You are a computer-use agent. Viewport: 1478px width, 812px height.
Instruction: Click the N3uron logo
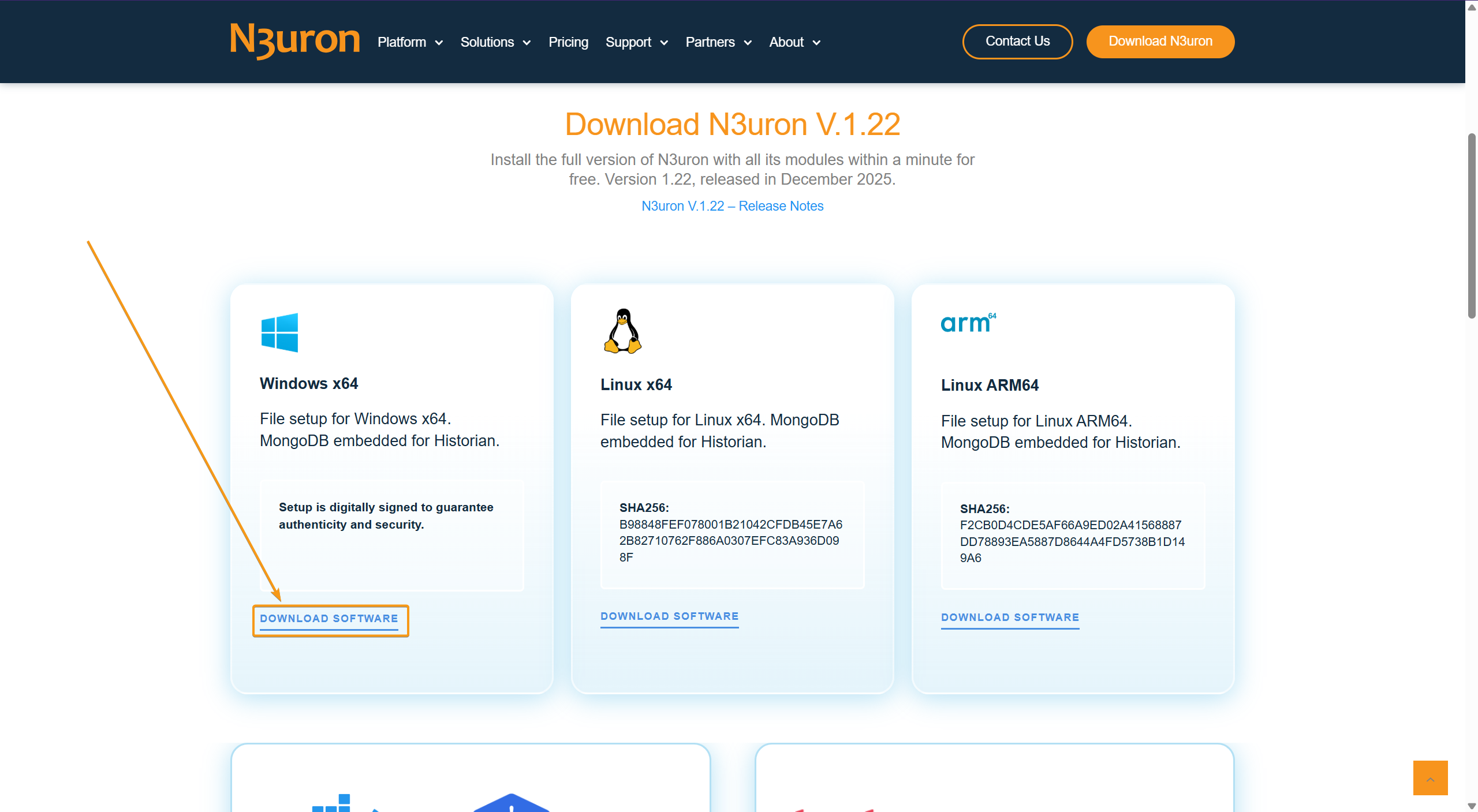click(294, 41)
